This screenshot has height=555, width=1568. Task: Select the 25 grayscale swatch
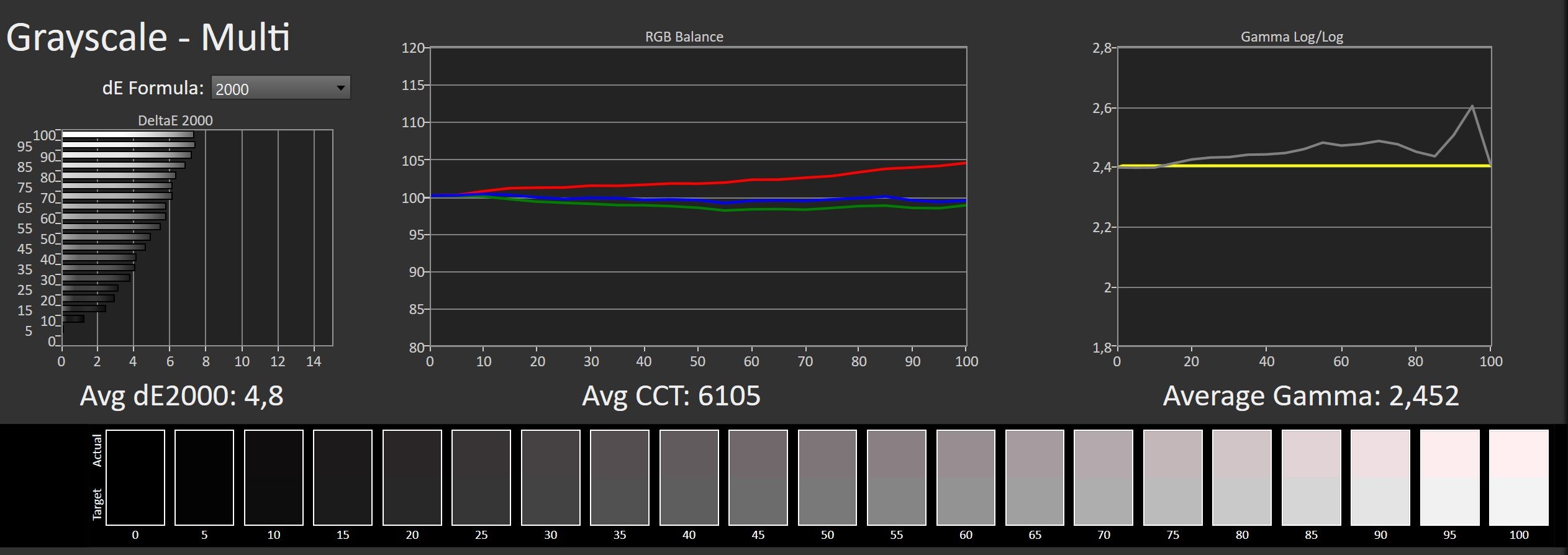(x=481, y=477)
